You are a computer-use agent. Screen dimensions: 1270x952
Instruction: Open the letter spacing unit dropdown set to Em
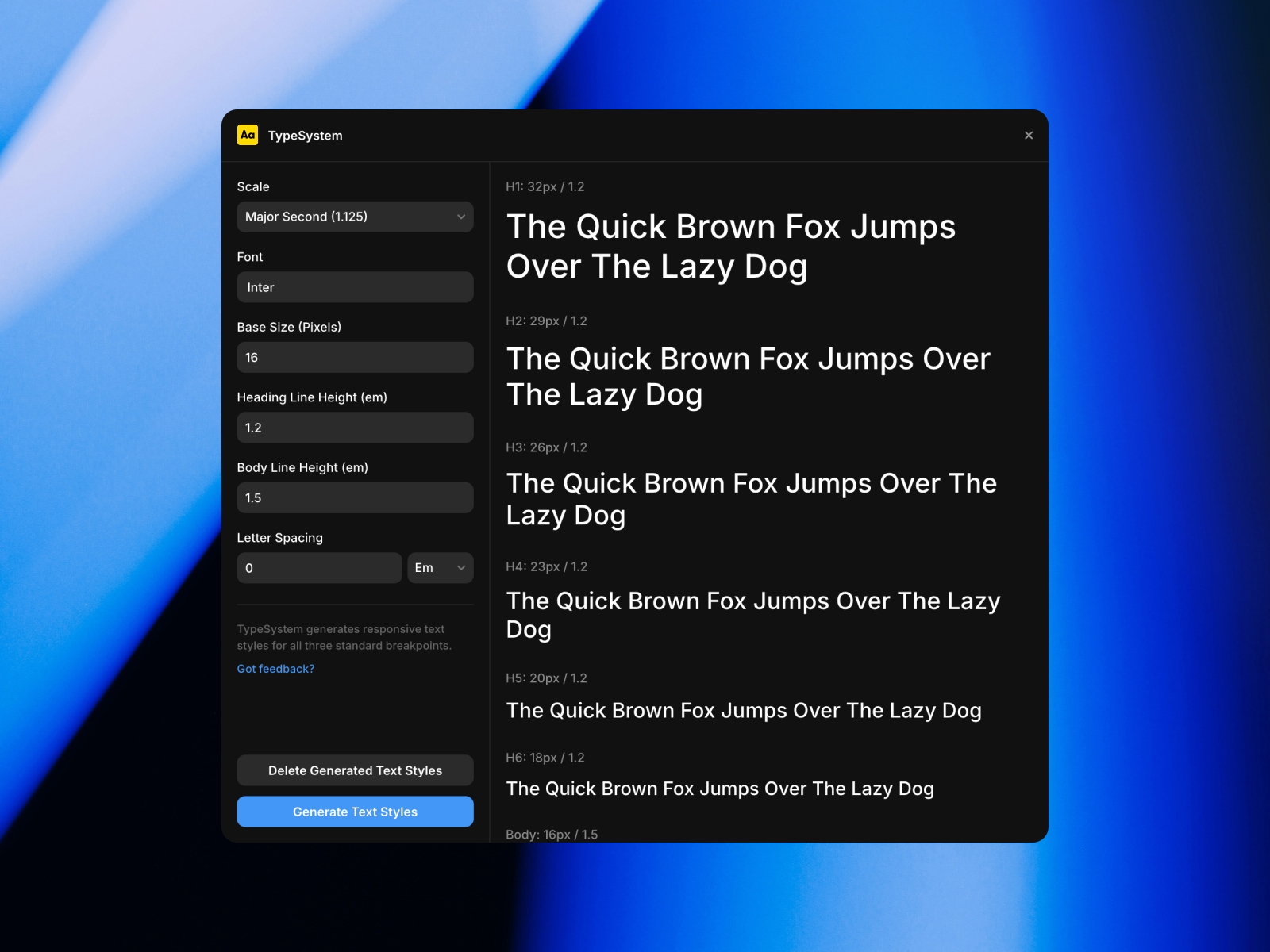tap(440, 568)
